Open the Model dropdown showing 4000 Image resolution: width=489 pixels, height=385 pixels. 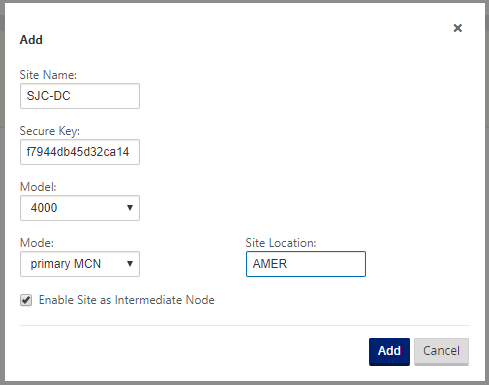tap(80, 208)
